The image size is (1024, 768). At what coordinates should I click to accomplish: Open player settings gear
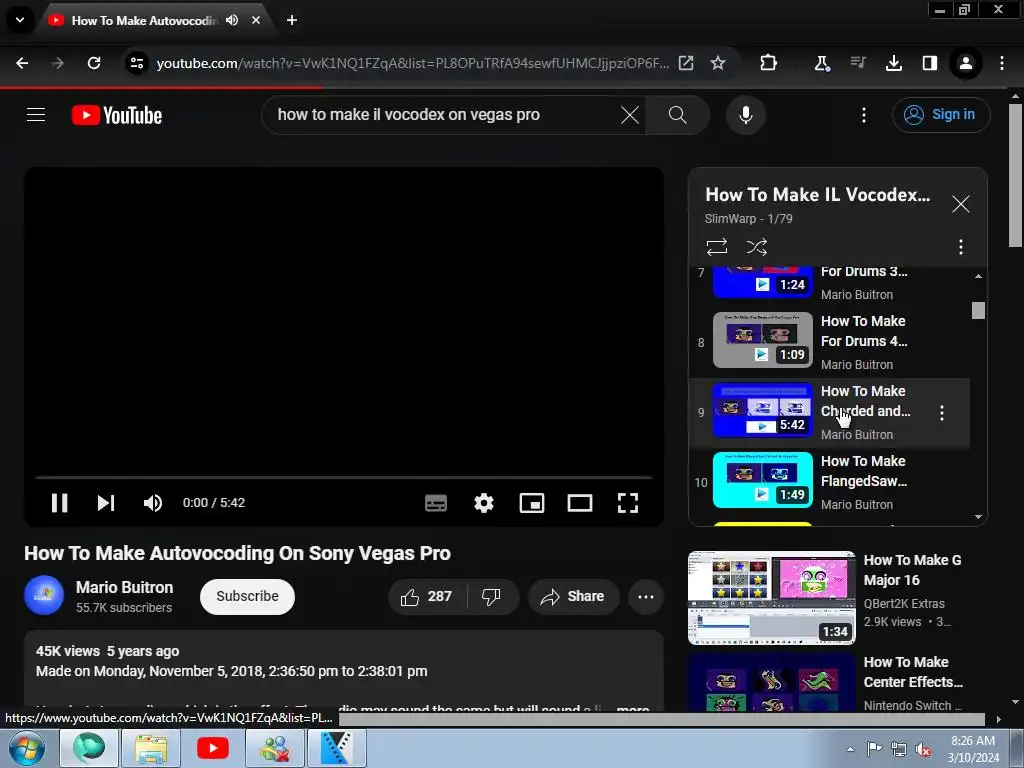(x=483, y=503)
